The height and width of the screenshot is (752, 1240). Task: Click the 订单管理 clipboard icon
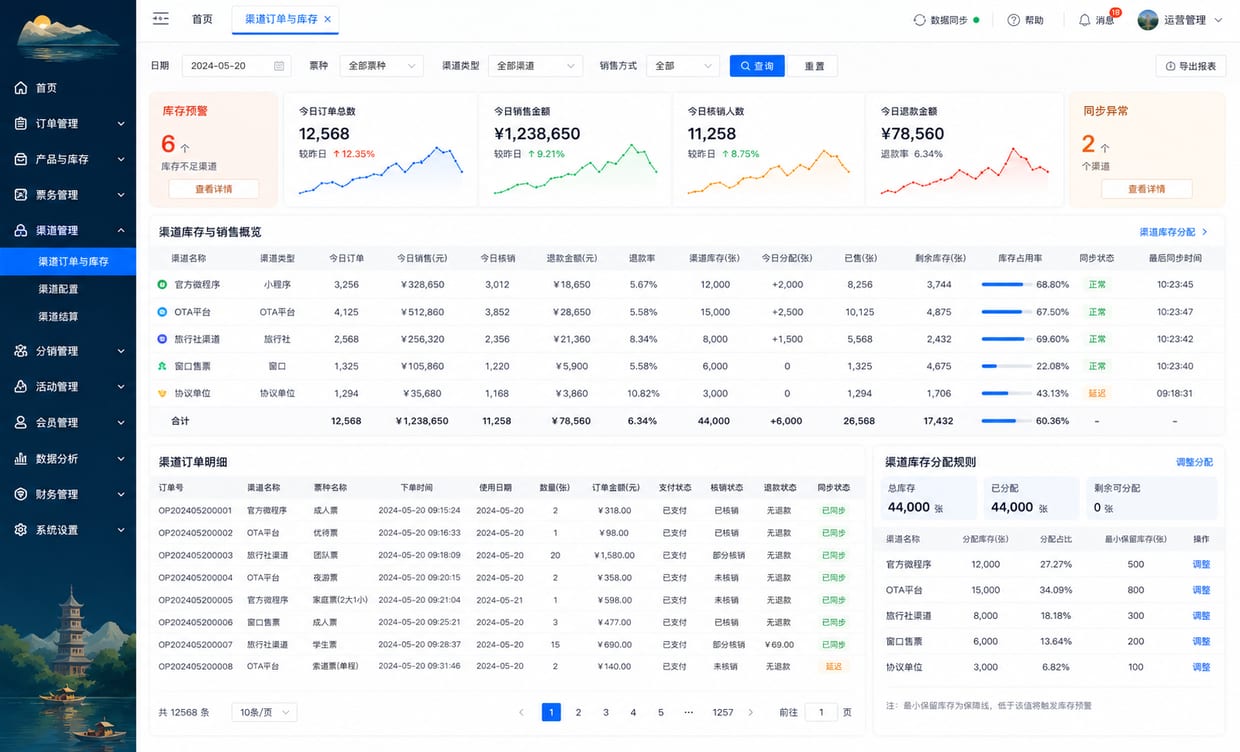21,124
